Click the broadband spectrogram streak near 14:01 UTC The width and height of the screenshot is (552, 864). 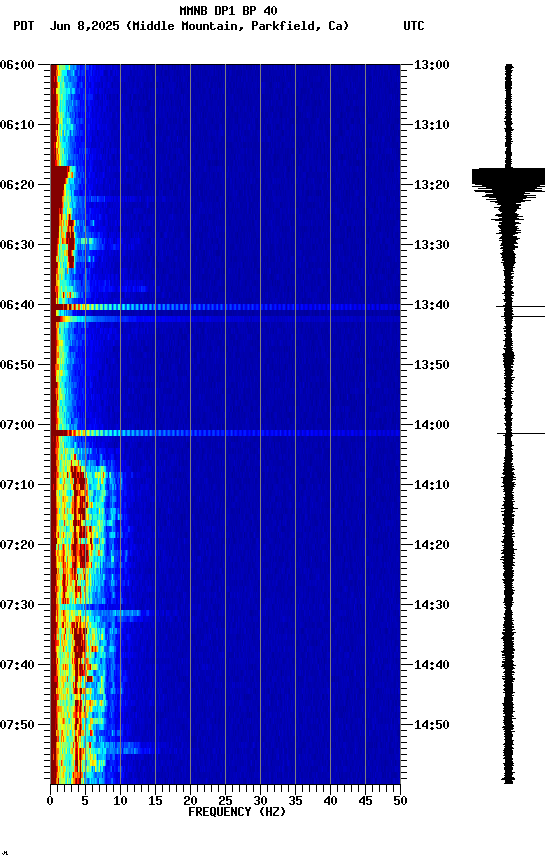point(225,433)
